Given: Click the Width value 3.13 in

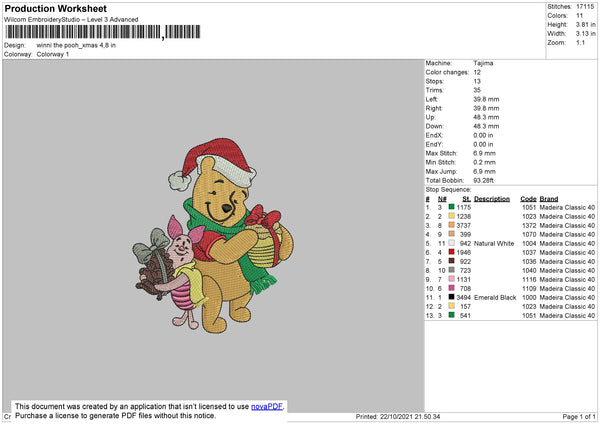Looking at the screenshot, I should (x=586, y=34).
